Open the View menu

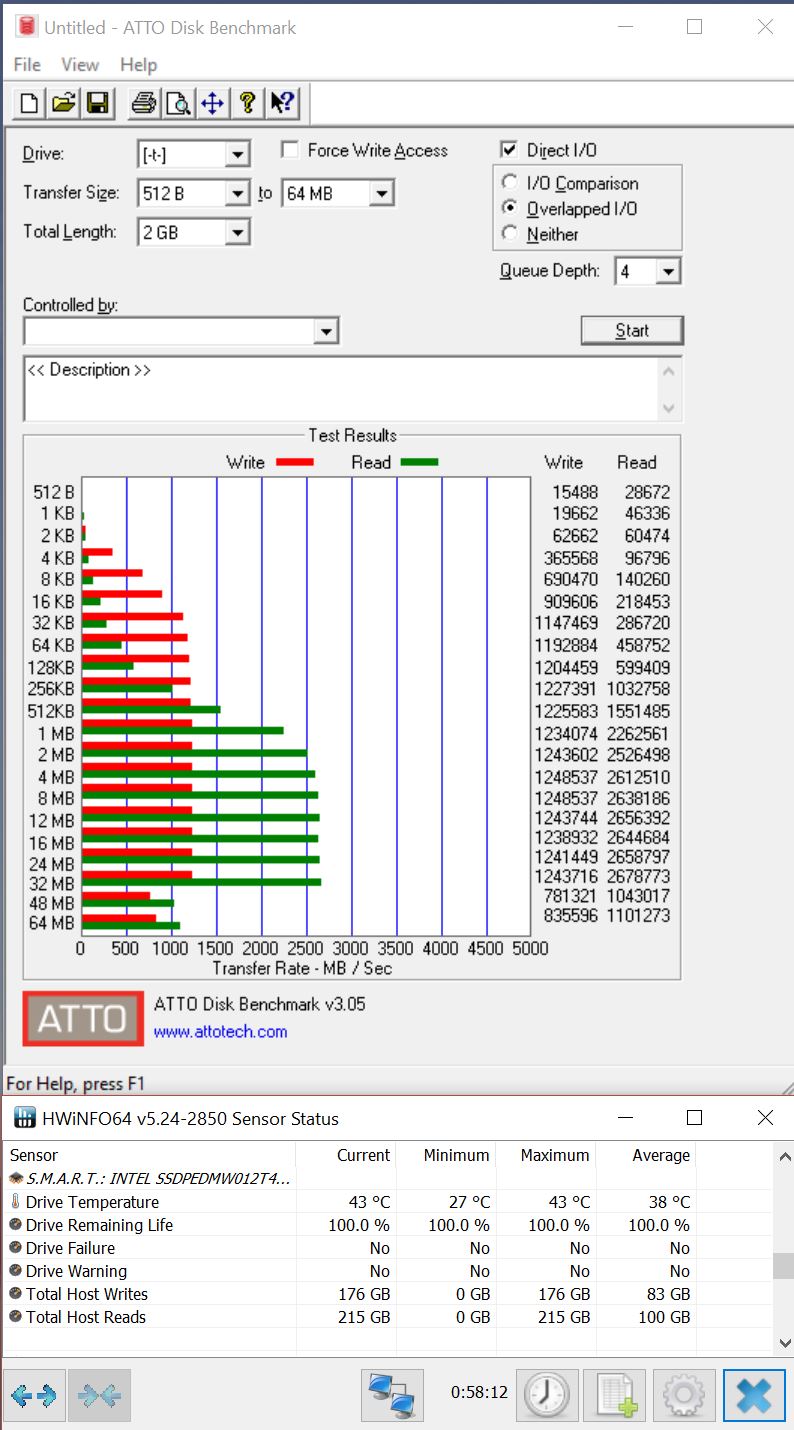pos(80,64)
